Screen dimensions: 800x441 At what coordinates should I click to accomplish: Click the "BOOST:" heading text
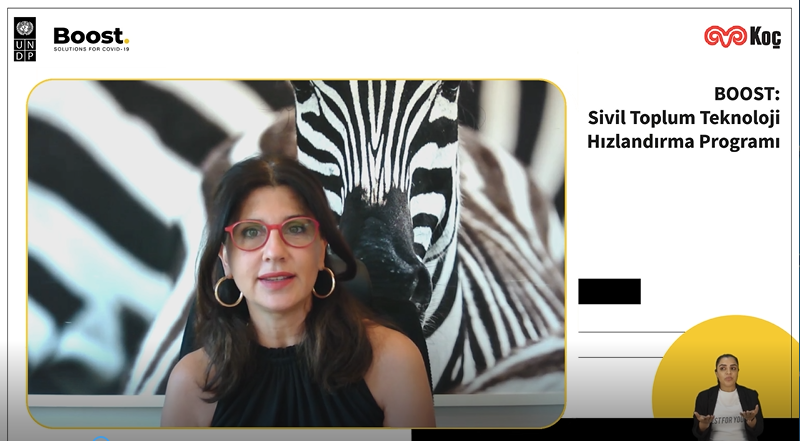[x=746, y=94]
